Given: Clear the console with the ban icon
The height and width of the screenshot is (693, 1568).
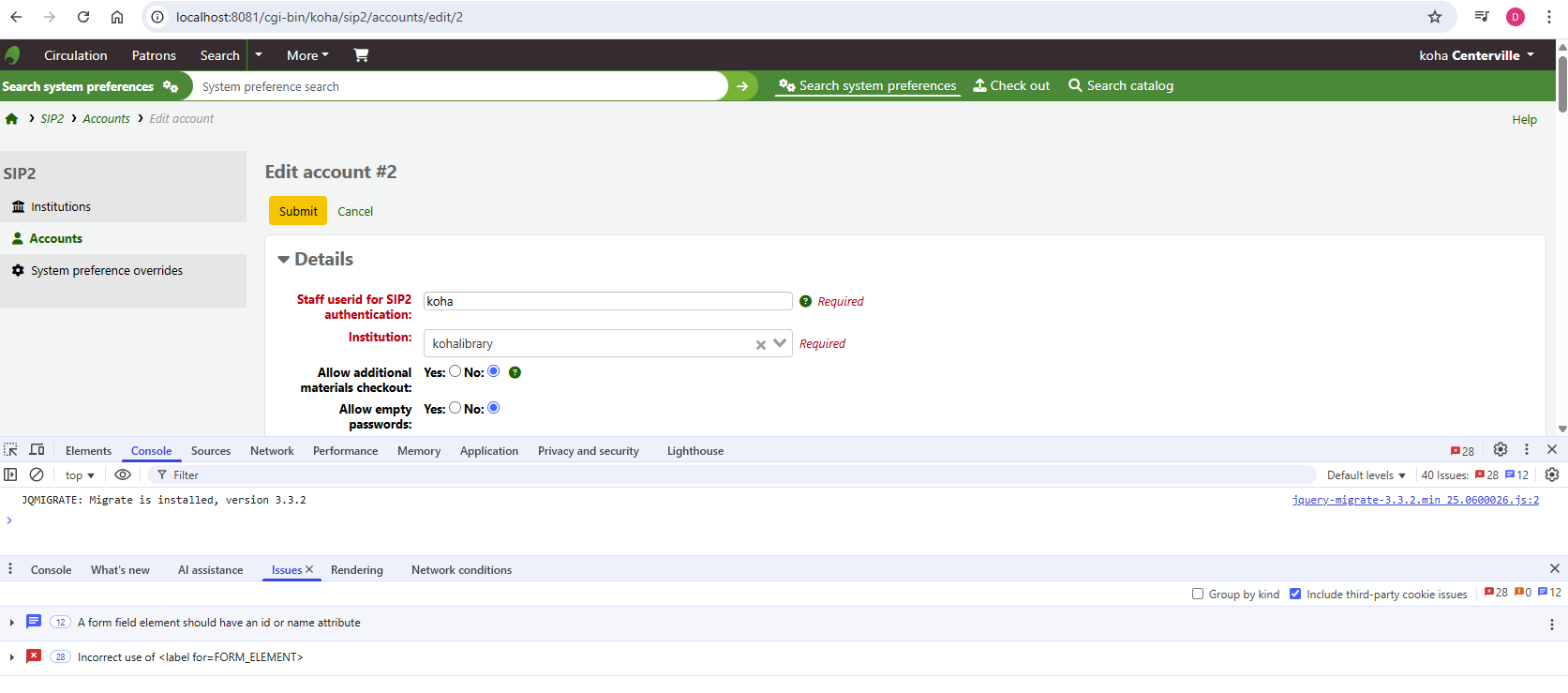Looking at the screenshot, I should click(37, 475).
